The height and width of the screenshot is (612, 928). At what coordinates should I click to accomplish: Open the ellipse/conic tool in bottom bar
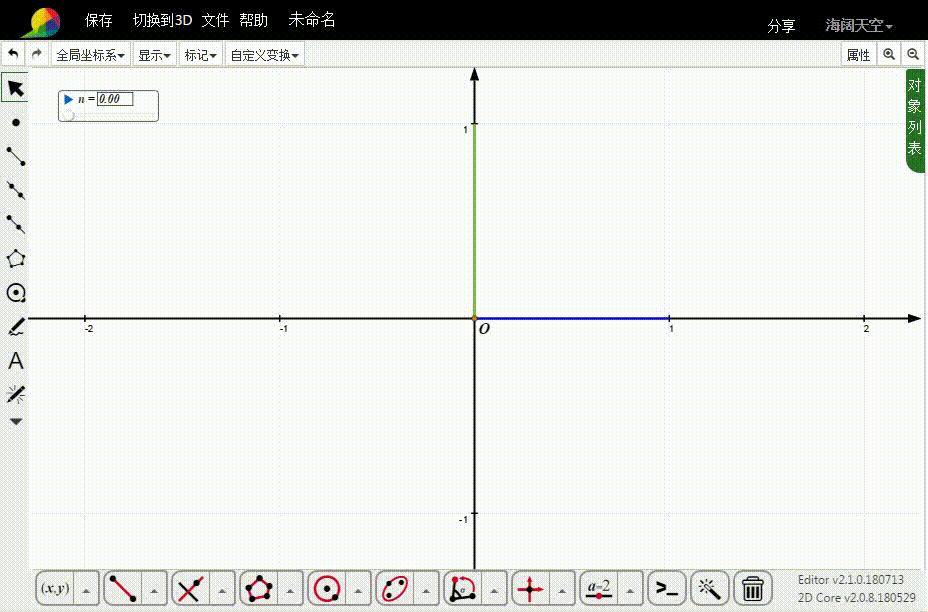tap(395, 589)
